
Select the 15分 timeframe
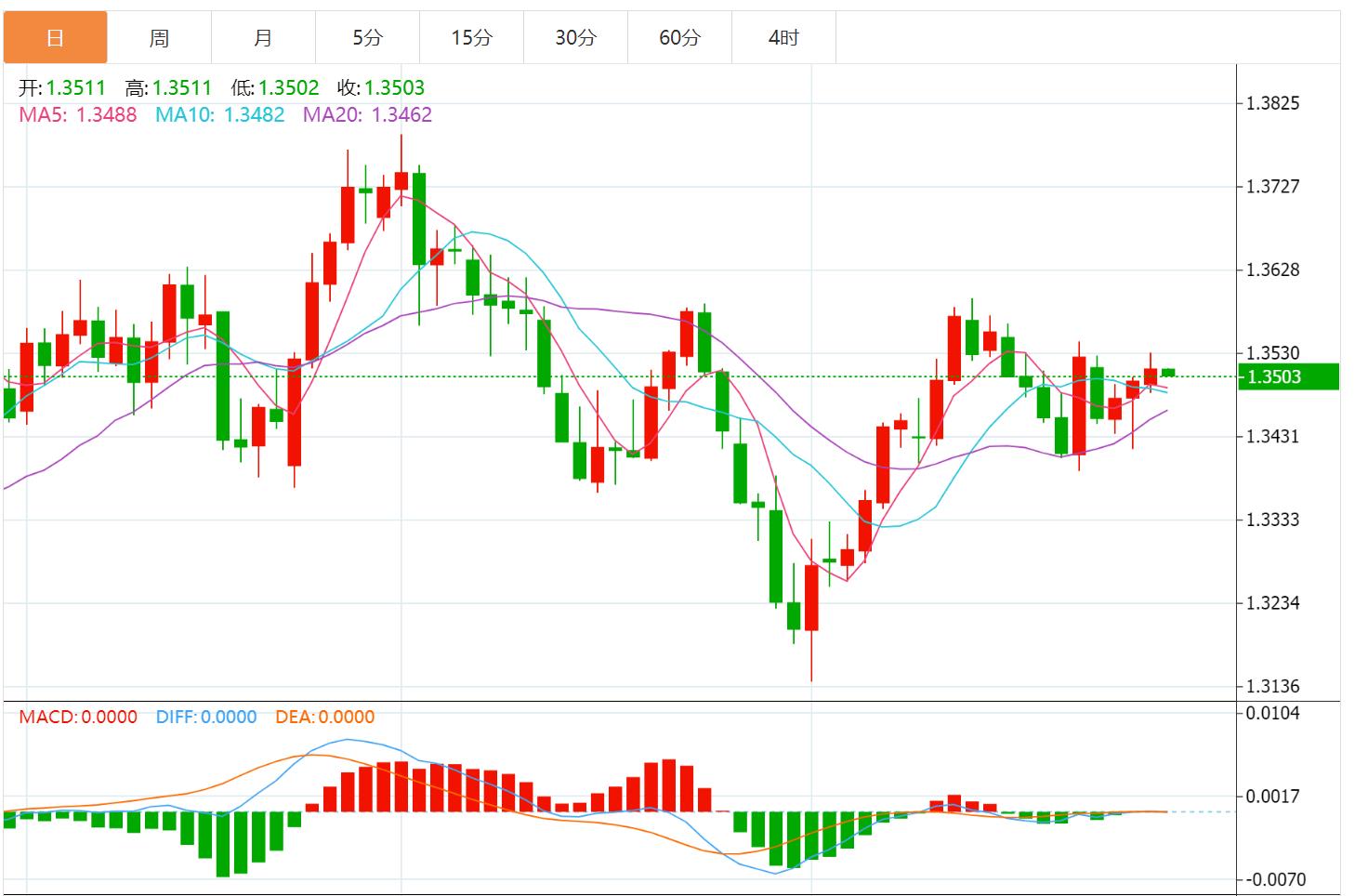pos(471,37)
